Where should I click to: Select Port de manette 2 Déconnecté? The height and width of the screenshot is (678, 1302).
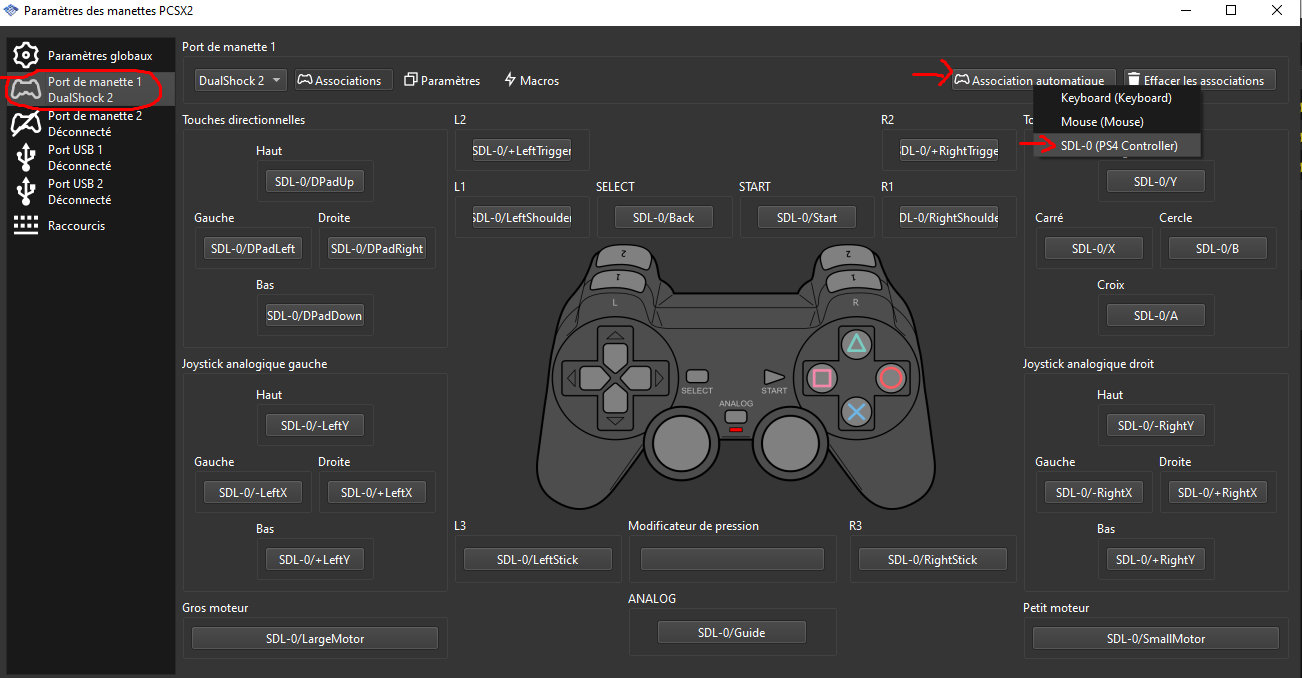(91, 123)
